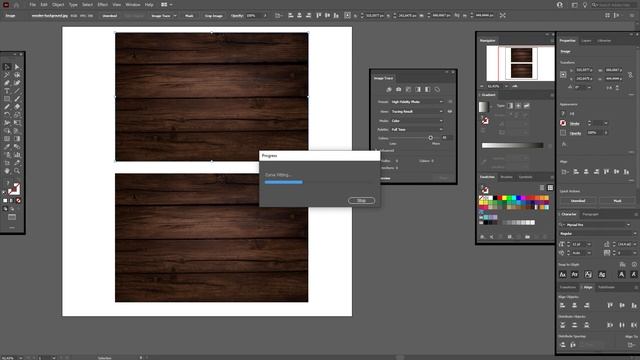The width and height of the screenshot is (640, 360).
Task: Select the Magic Wand tool
Action: tap(7, 75)
